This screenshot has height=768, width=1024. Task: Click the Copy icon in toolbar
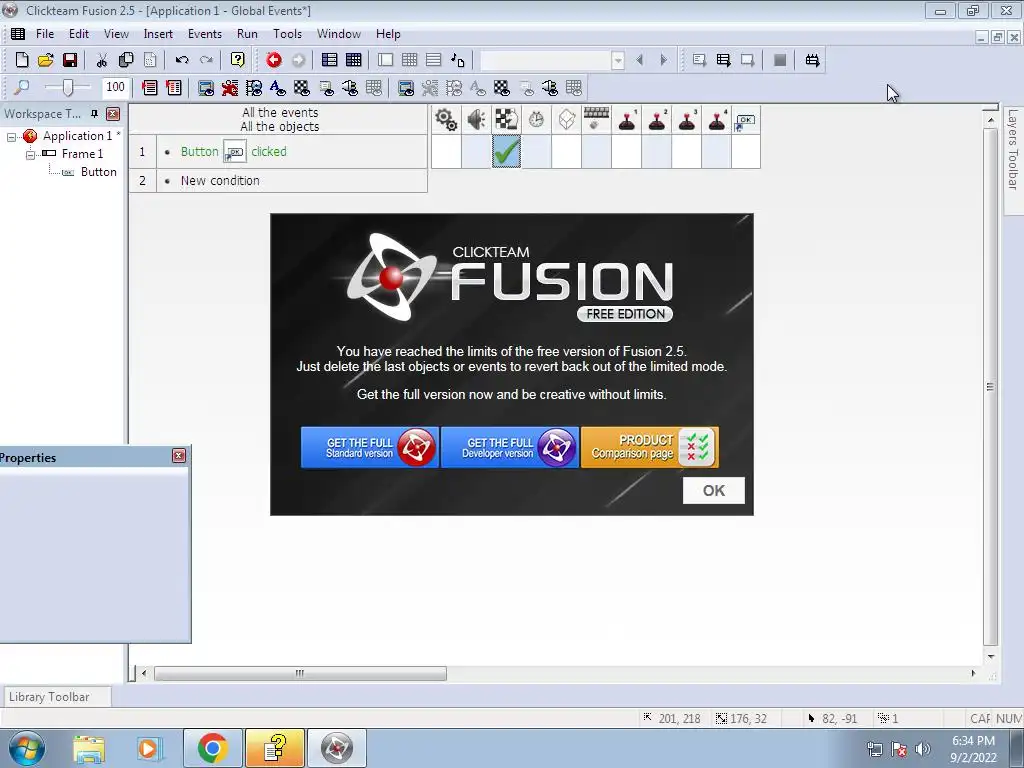[126, 60]
